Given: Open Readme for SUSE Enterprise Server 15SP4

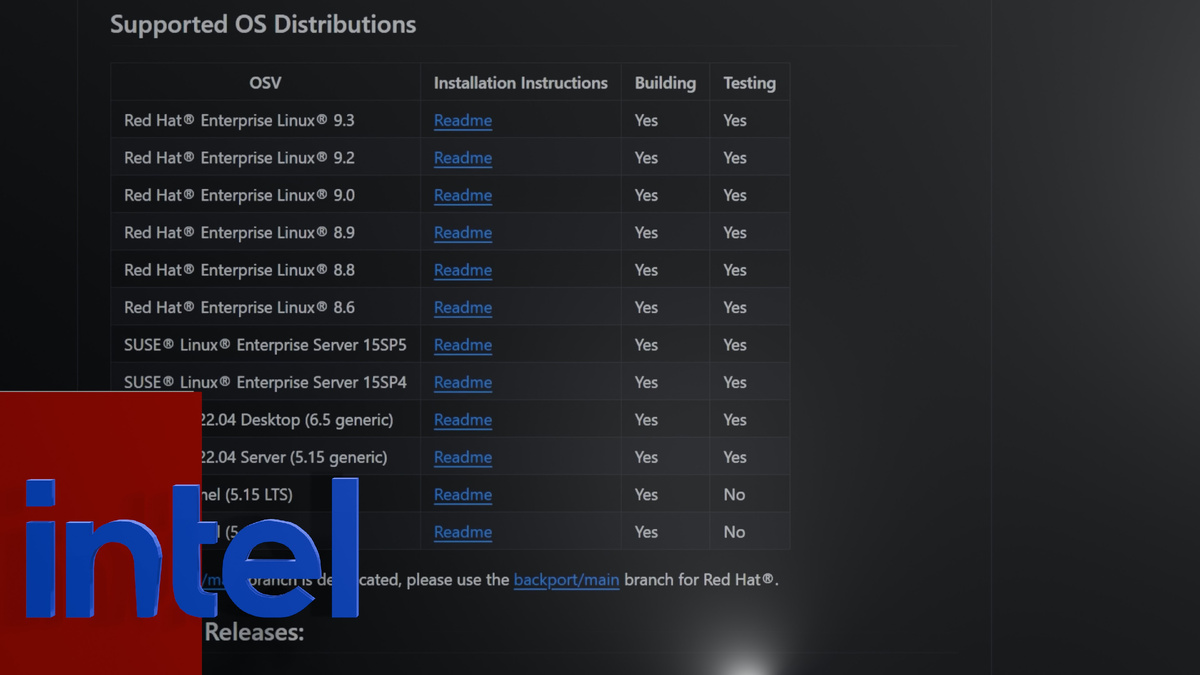Looking at the screenshot, I should (x=463, y=383).
